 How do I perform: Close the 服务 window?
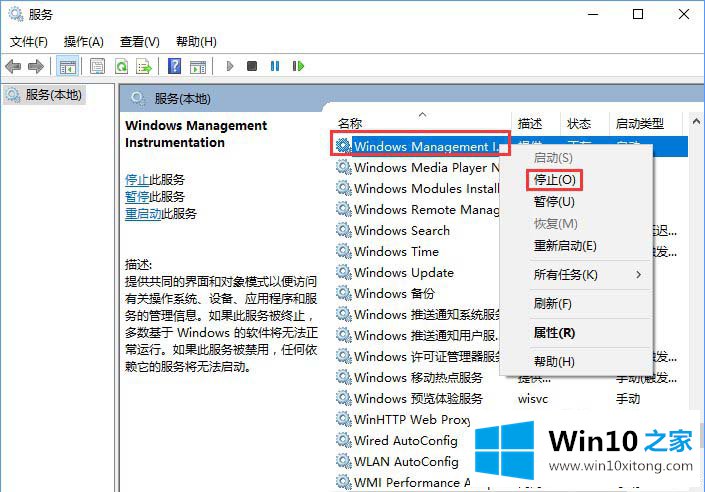[x=683, y=14]
